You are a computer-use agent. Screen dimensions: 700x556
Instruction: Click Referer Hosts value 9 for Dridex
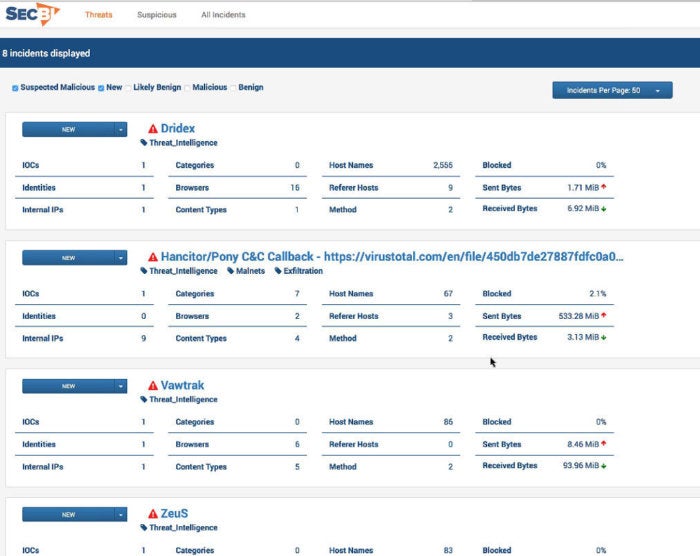click(450, 188)
